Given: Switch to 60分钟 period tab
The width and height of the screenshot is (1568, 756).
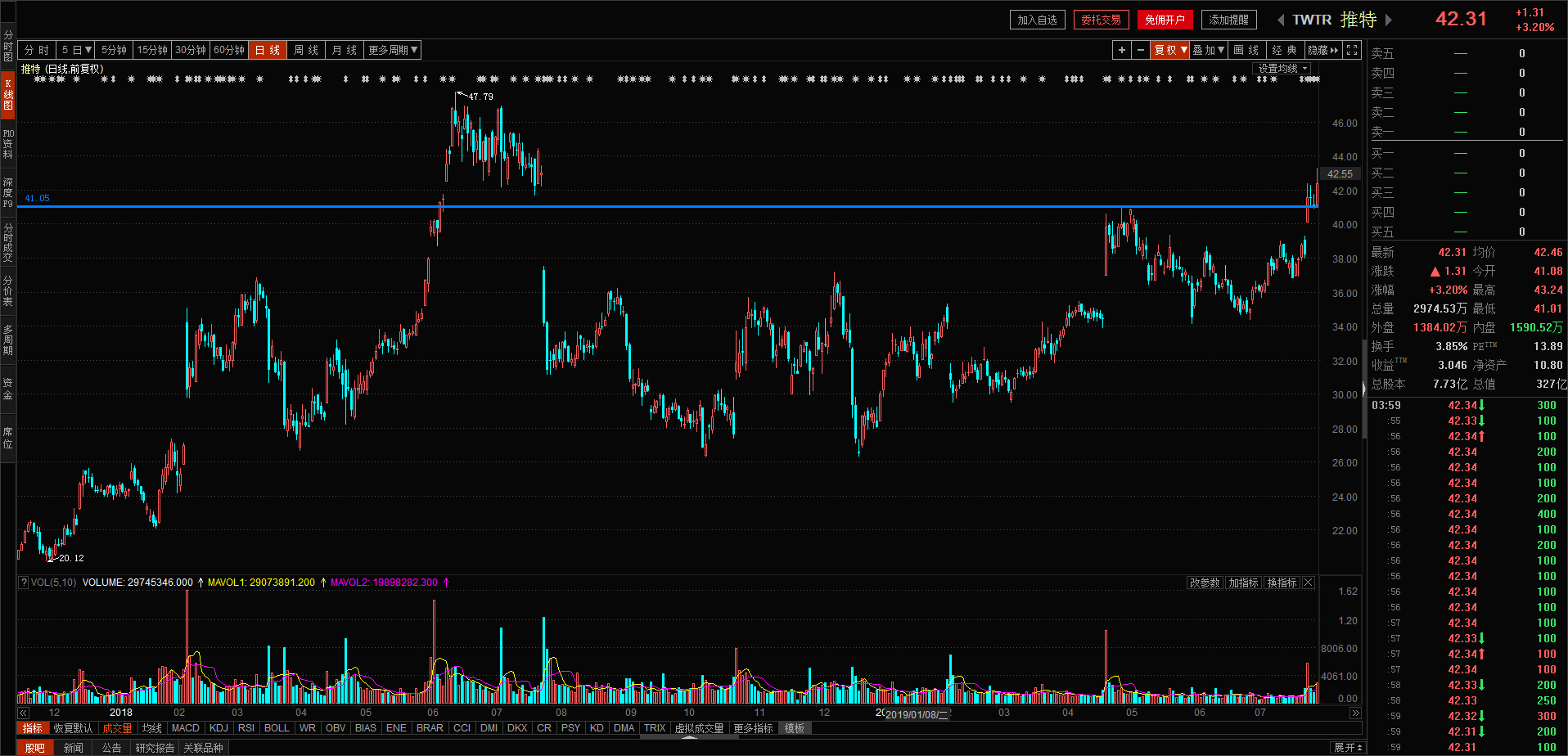Looking at the screenshot, I should (x=229, y=50).
